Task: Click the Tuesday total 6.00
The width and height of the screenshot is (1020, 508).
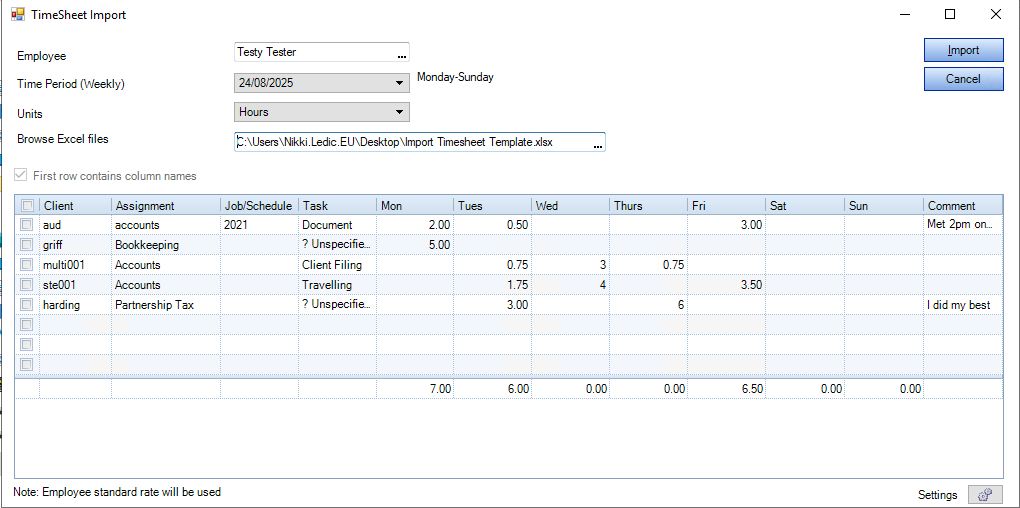Action: 492,389
